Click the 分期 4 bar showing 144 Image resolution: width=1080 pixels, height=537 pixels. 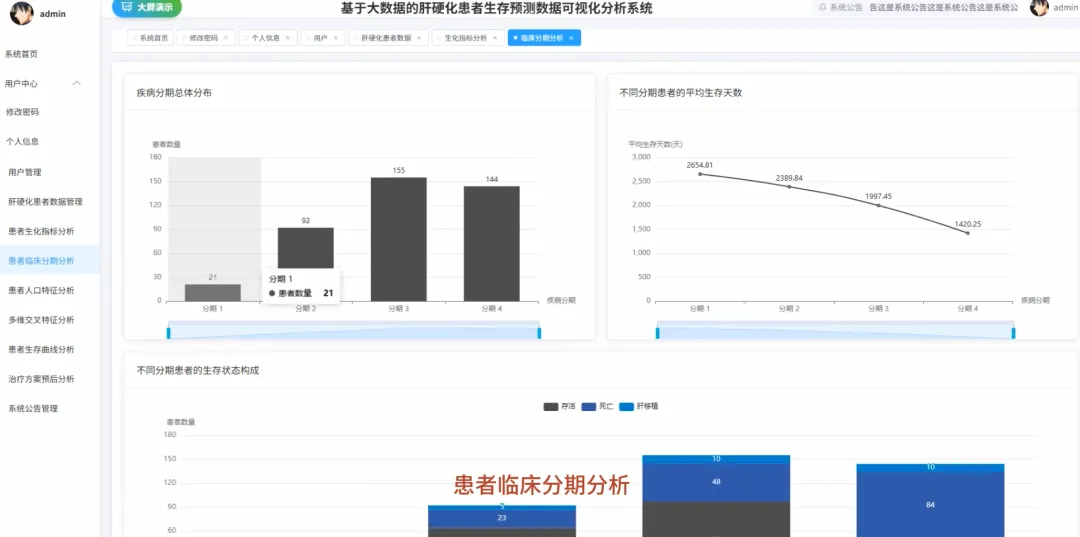click(x=492, y=243)
